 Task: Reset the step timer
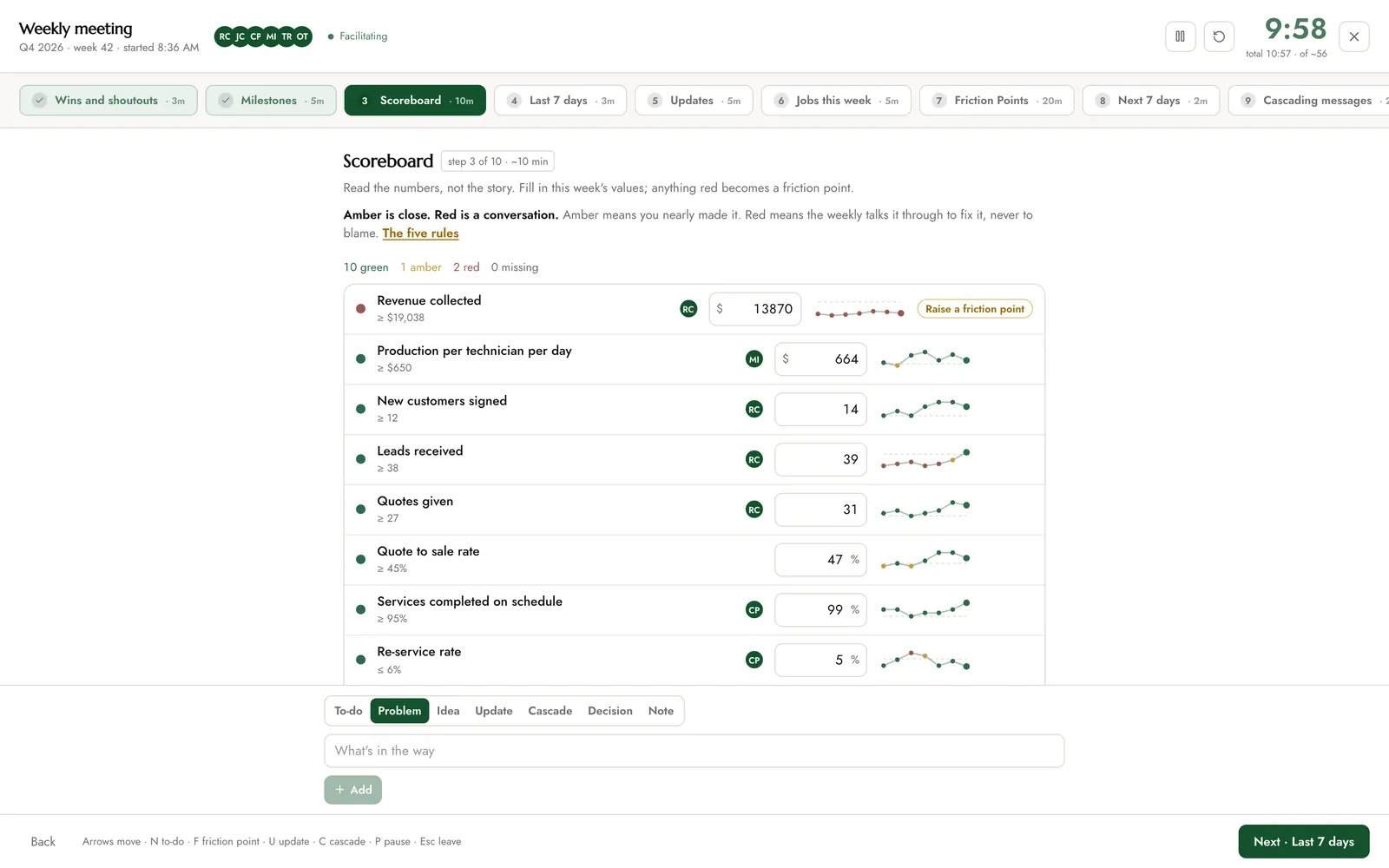[1219, 36]
